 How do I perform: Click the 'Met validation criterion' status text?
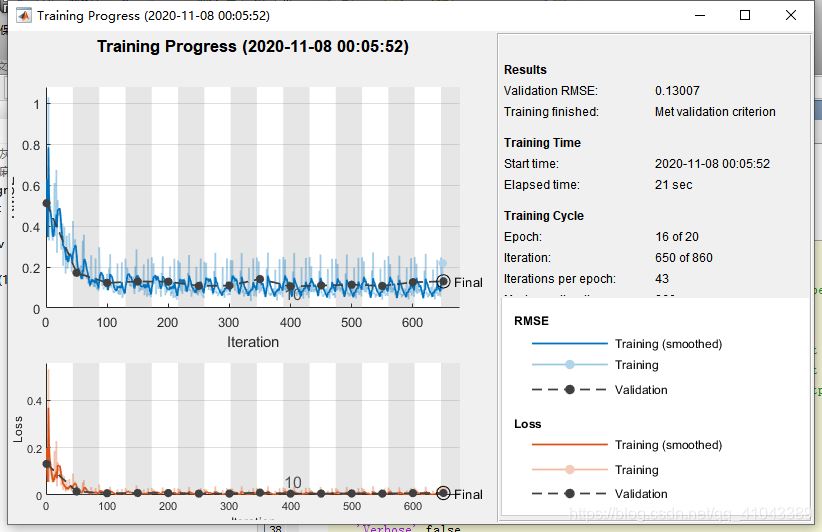tap(715, 112)
